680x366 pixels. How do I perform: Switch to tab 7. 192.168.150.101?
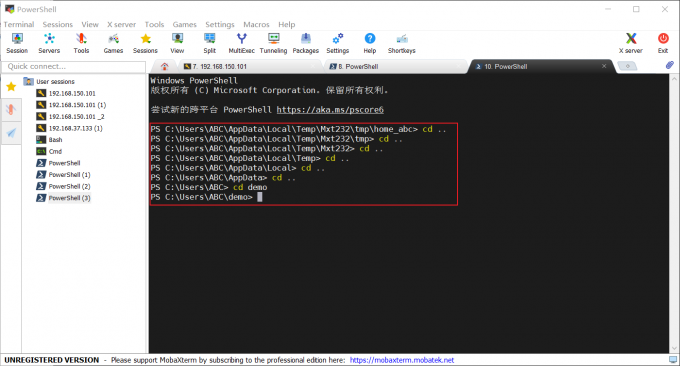point(249,66)
